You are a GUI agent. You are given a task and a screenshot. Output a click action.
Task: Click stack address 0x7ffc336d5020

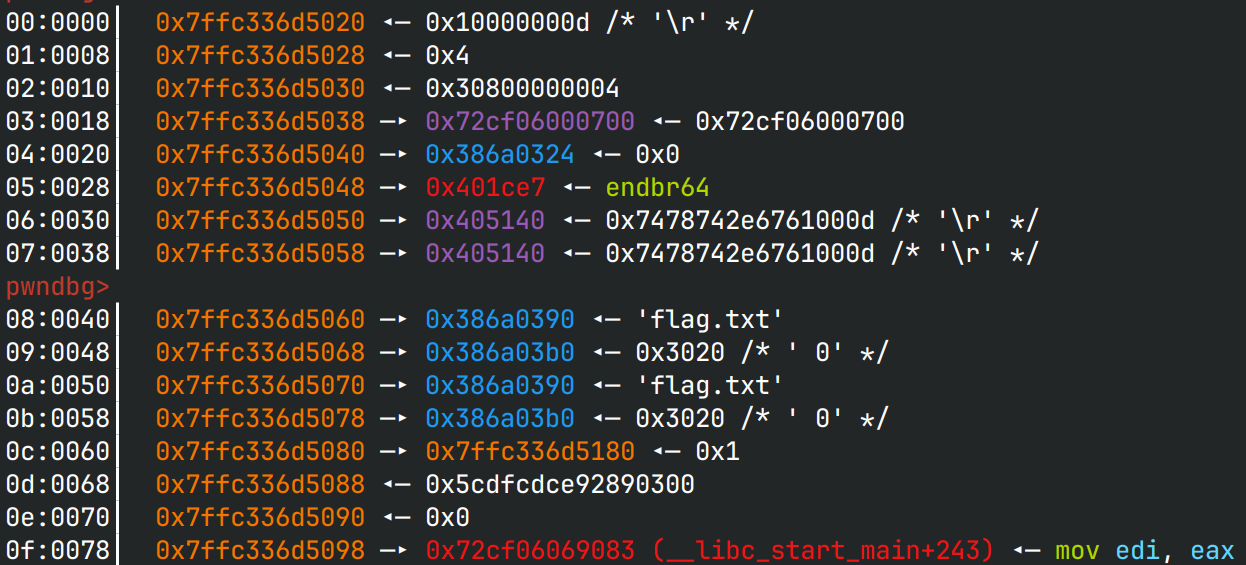(260, 22)
